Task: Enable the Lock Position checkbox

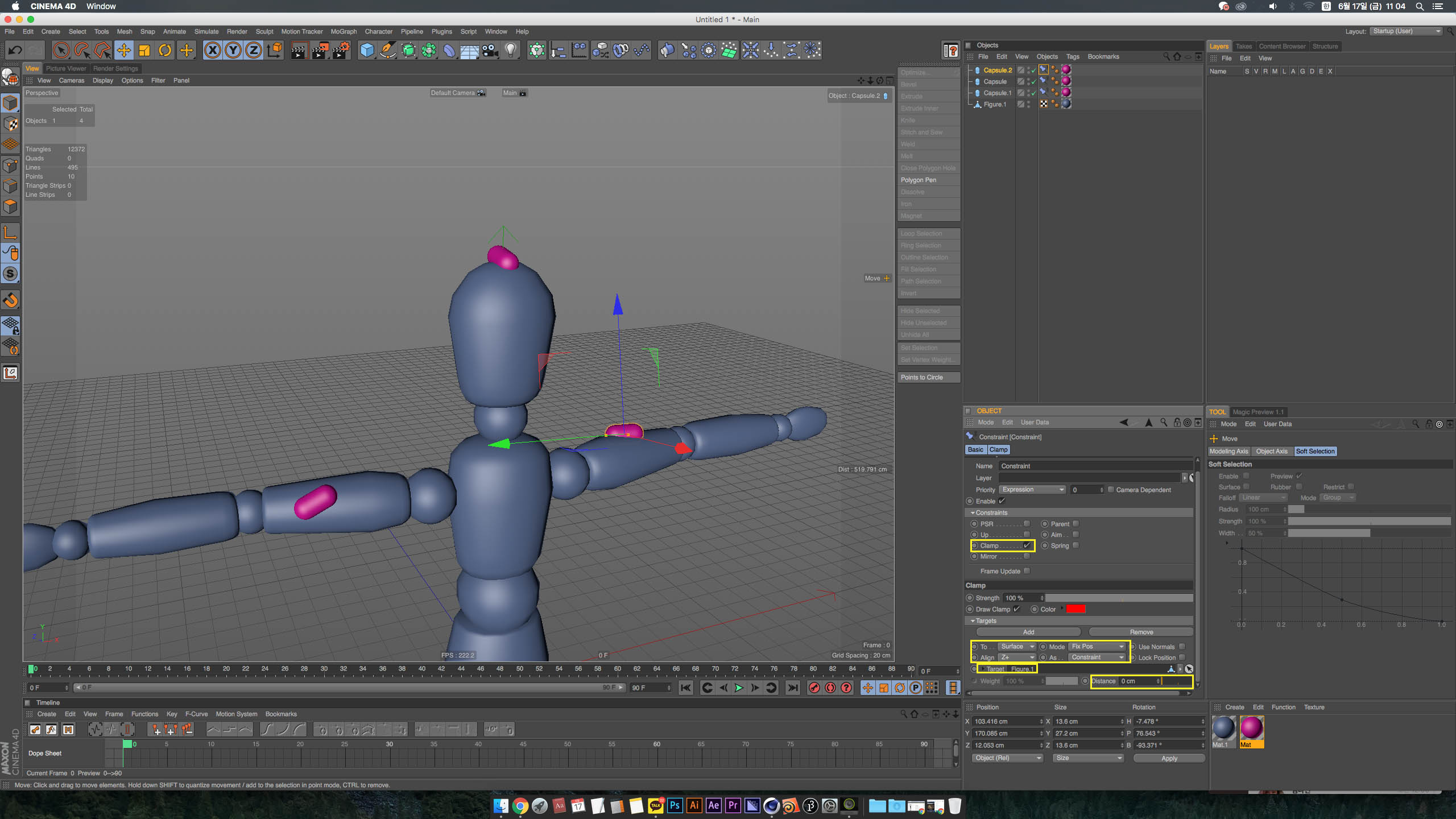Action: coord(1182,657)
